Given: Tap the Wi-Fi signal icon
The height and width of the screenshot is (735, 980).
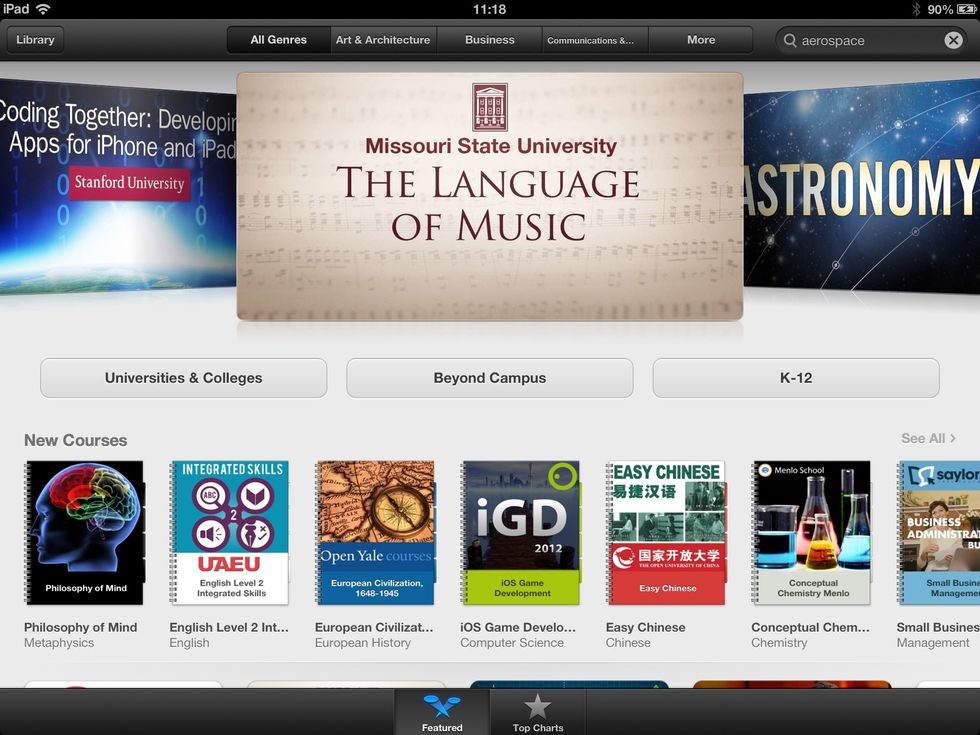Looking at the screenshot, I should [43, 9].
